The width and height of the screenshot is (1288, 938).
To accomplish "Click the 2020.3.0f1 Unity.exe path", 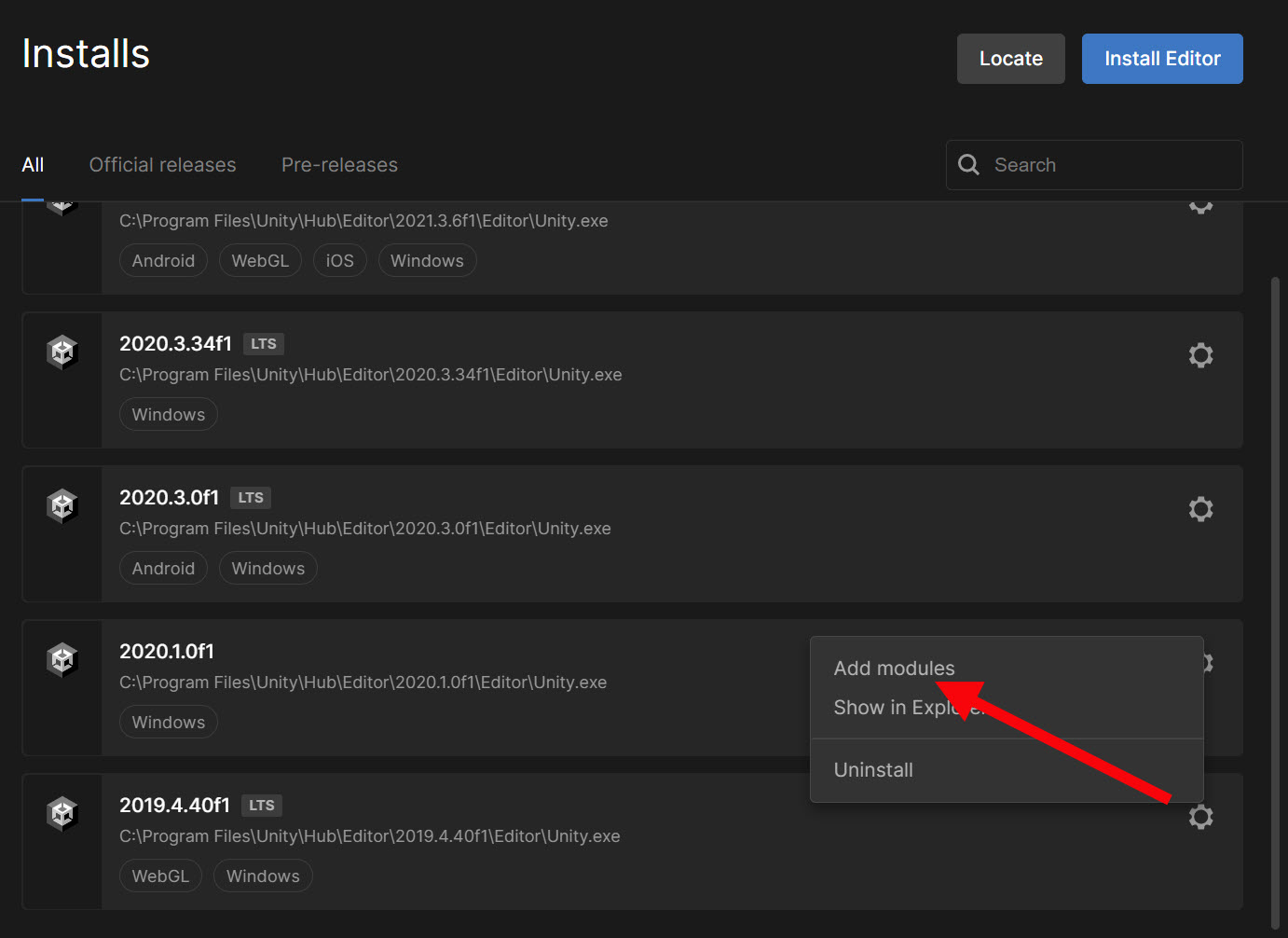I will click(x=365, y=529).
